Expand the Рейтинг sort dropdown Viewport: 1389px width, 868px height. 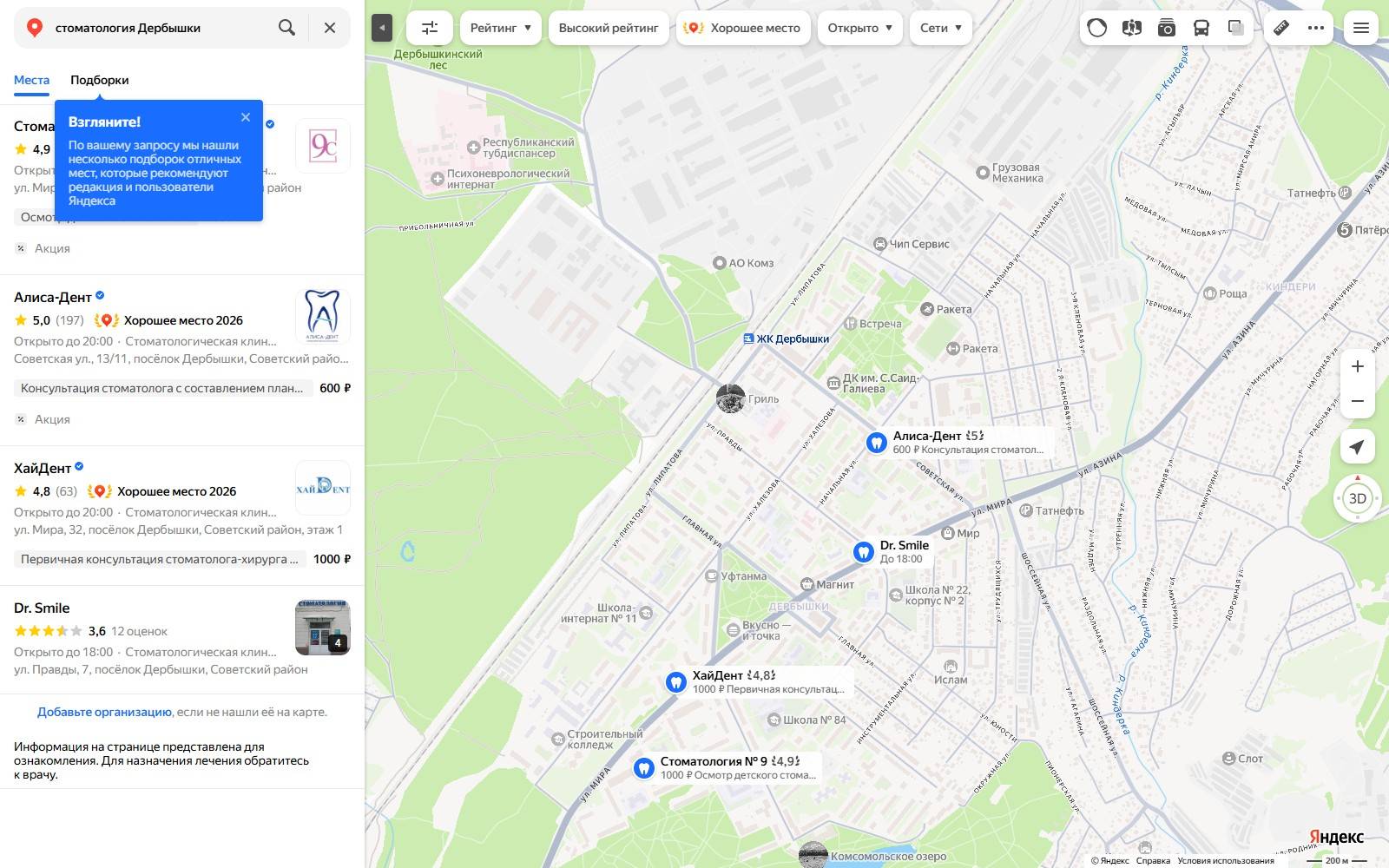point(501,28)
